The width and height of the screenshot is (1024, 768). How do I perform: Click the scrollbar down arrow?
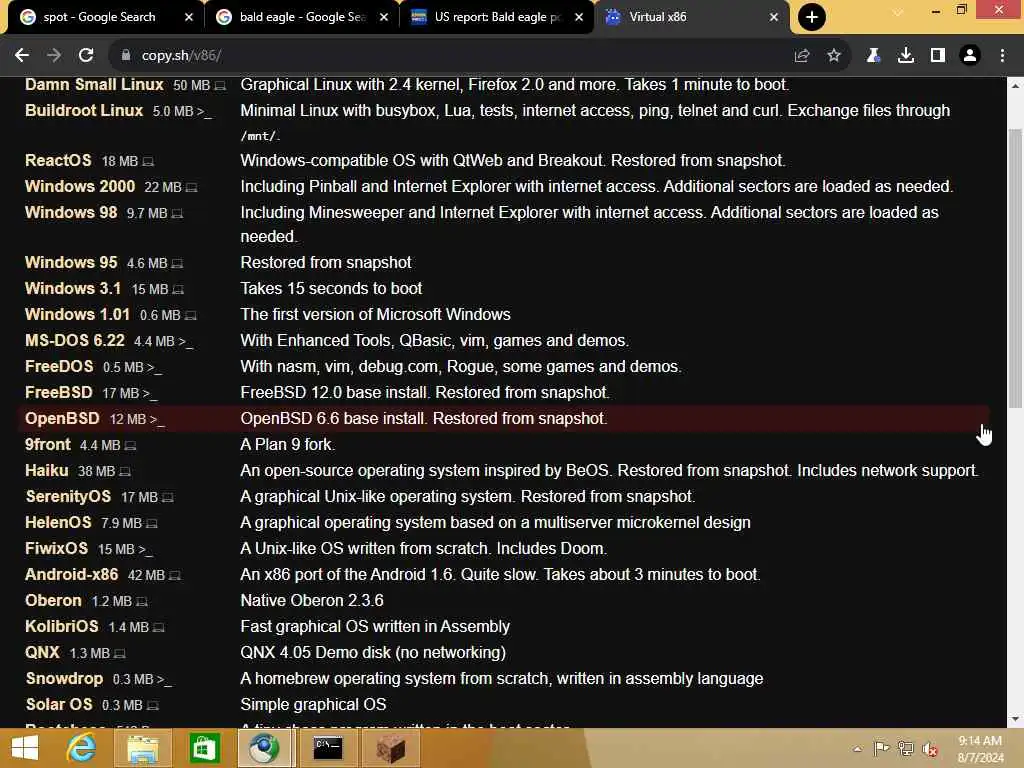pos(1015,719)
